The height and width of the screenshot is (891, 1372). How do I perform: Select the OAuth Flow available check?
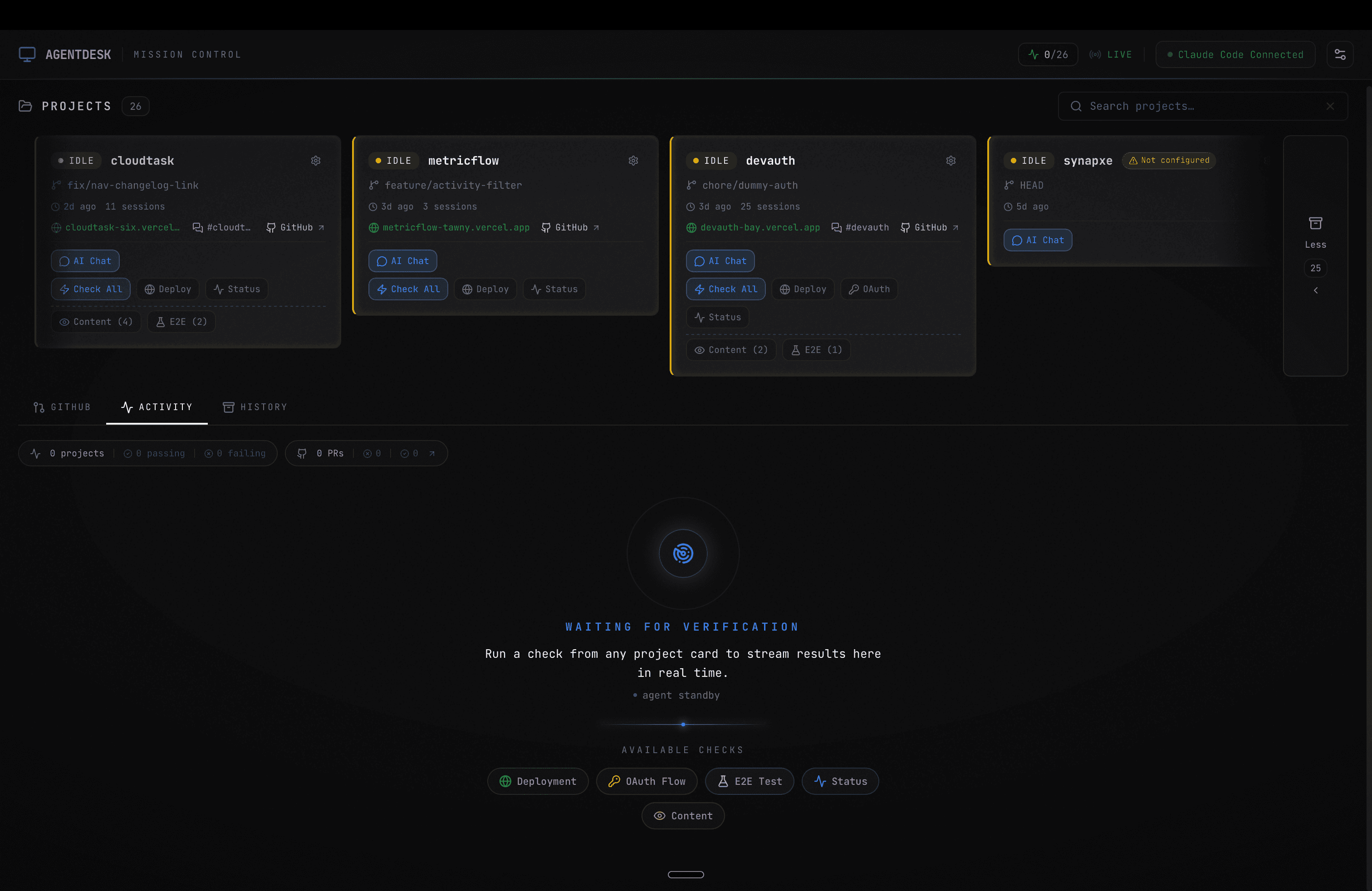[647, 782]
